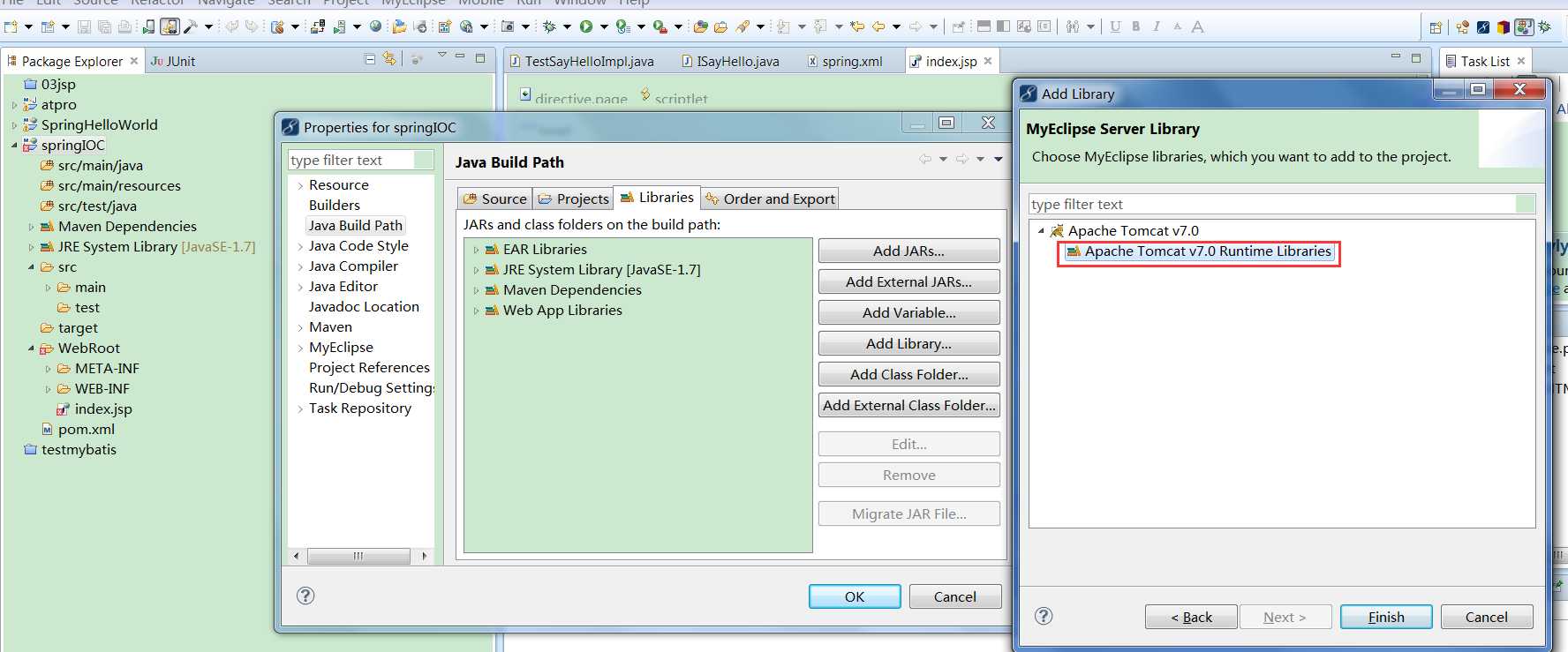Click the Print icon in main toolbar
The height and width of the screenshot is (652, 1568).
(x=124, y=26)
